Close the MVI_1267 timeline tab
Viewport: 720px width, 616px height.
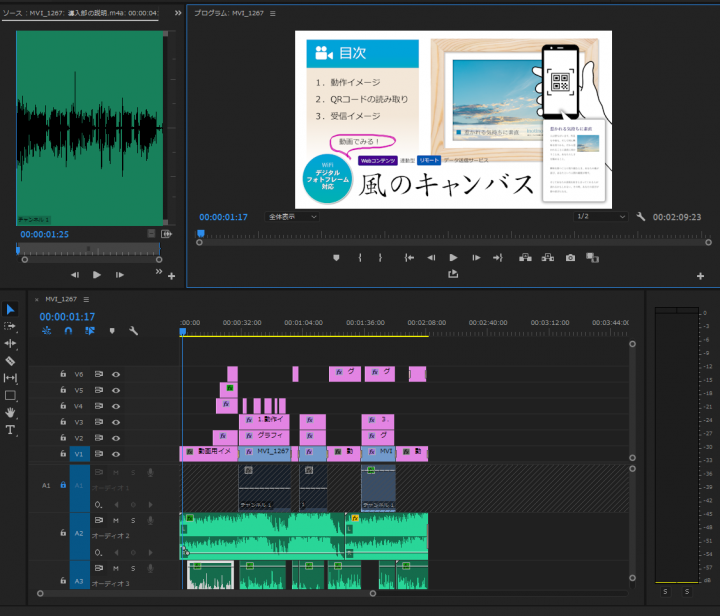(x=37, y=300)
